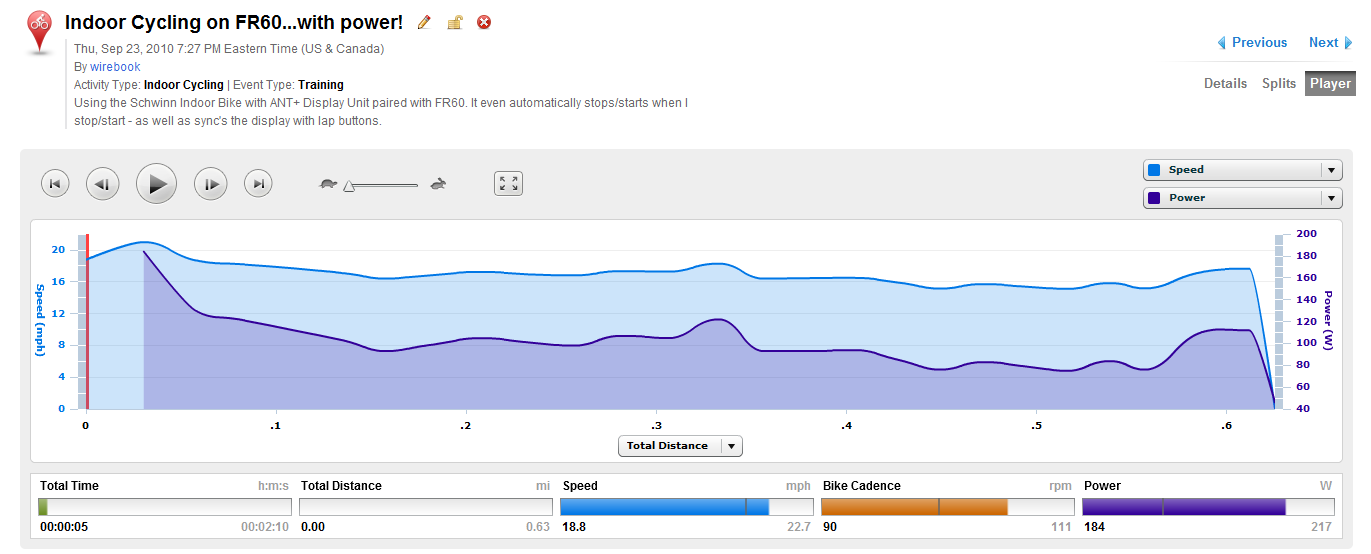This screenshot has height=554, width=1371.
Task: Click the Total Distance gauge bar
Action: (425, 507)
